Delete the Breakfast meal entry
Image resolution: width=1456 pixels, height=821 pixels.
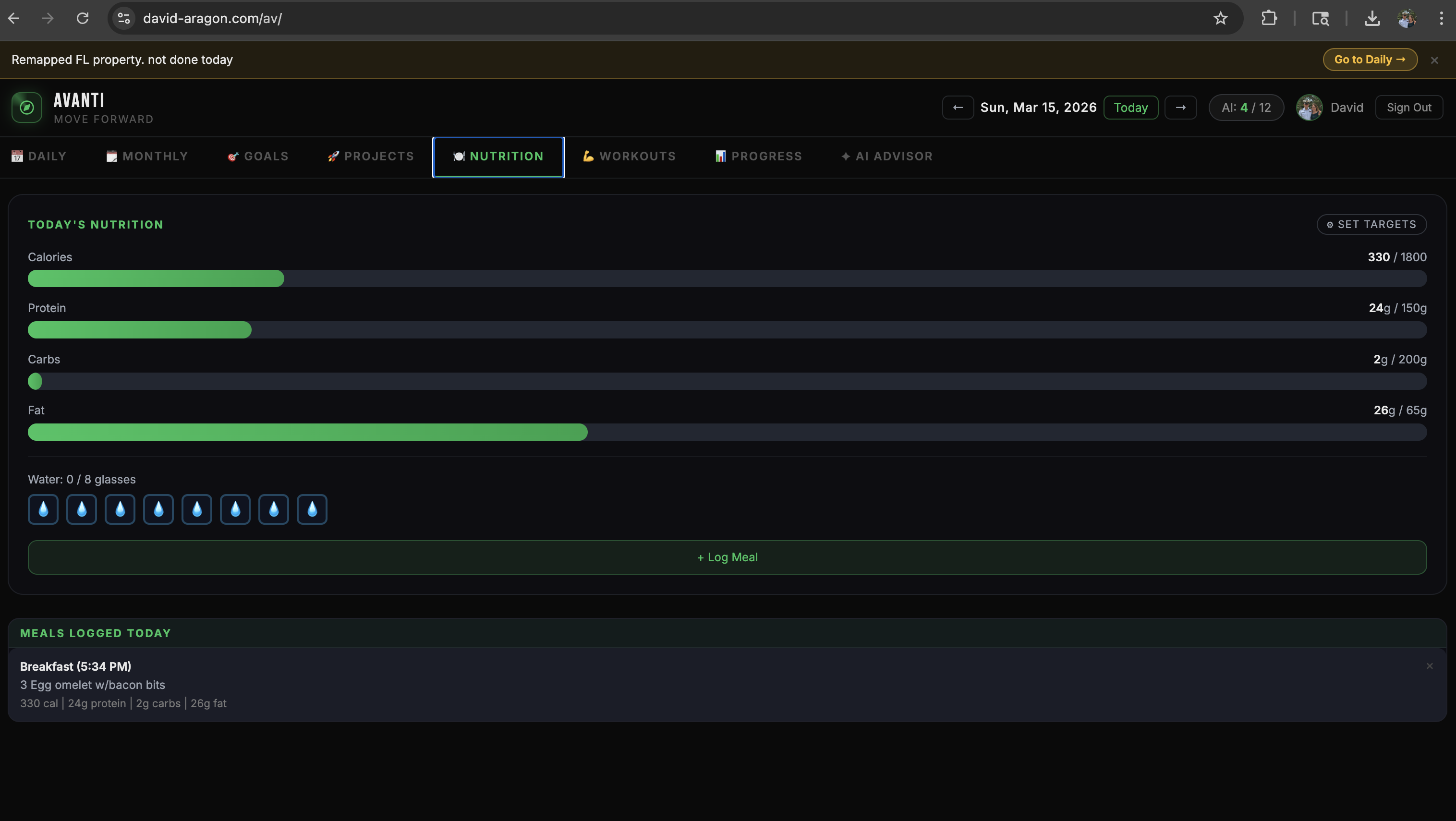click(1430, 666)
